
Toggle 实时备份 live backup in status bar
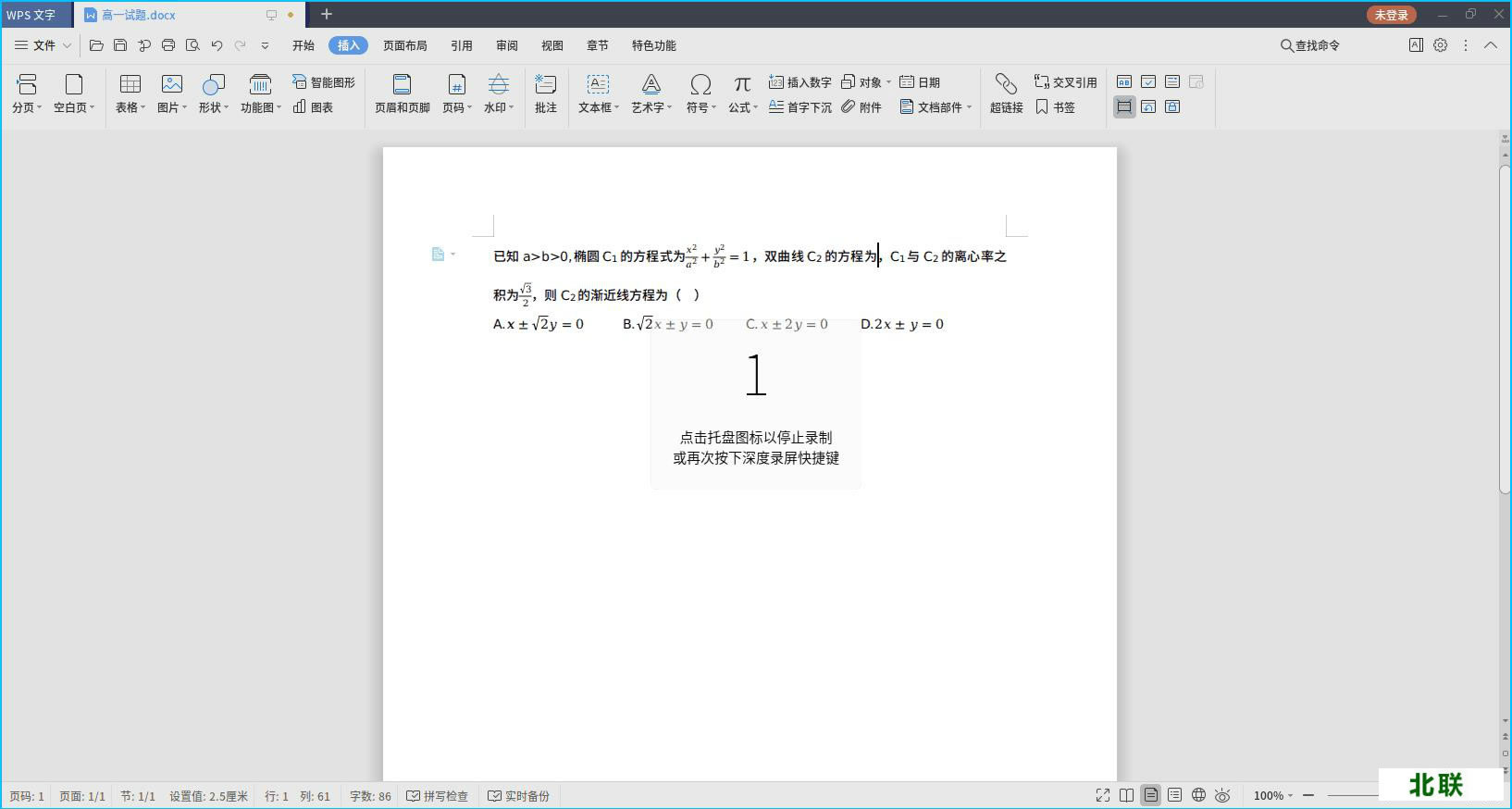pyautogui.click(x=519, y=796)
